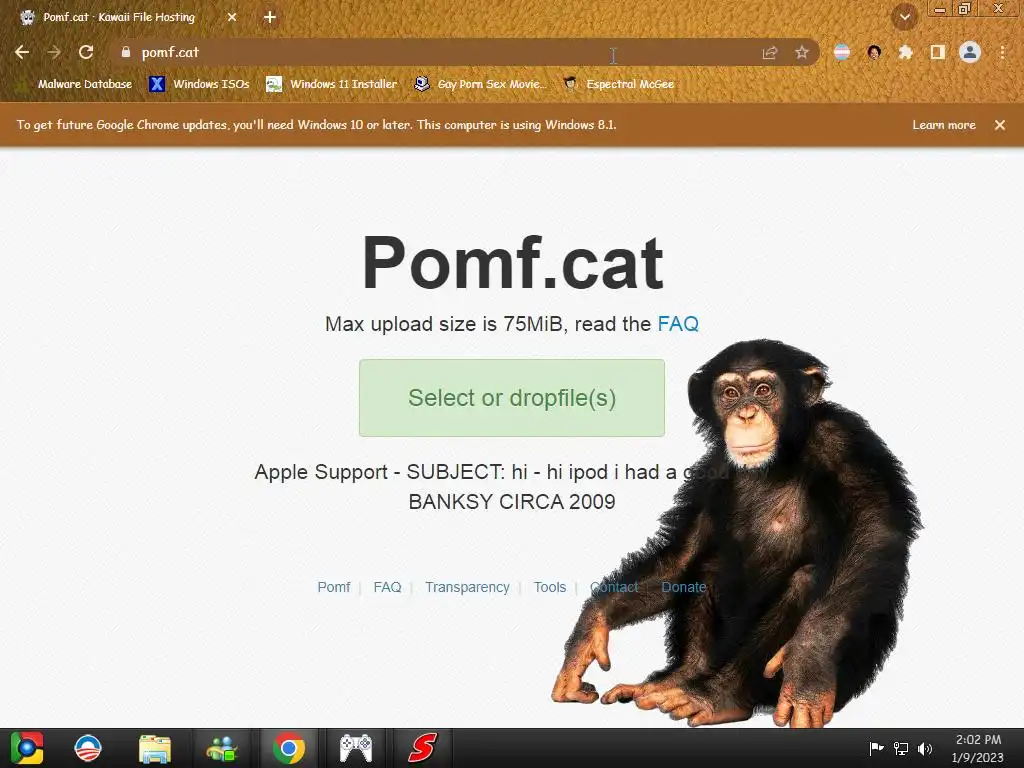Screen dimensions: 1024x768
Task: Open the people messenger taskbar icon
Action: 222,748
